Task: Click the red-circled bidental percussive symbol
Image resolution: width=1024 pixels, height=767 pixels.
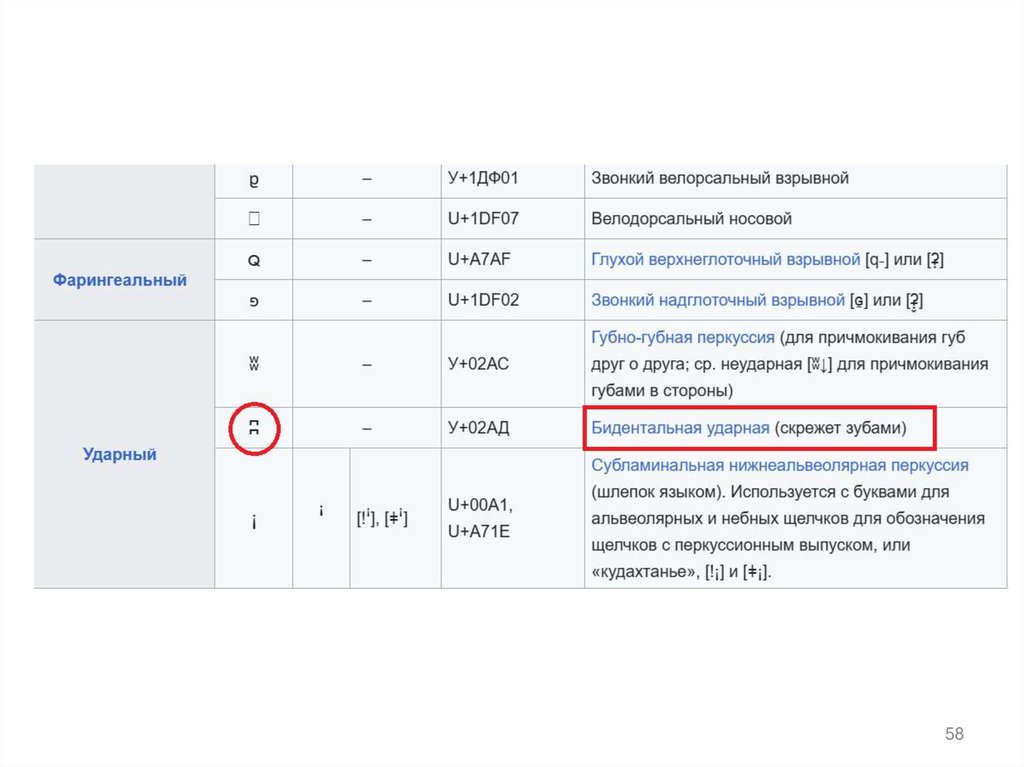Action: pyautogui.click(x=254, y=428)
